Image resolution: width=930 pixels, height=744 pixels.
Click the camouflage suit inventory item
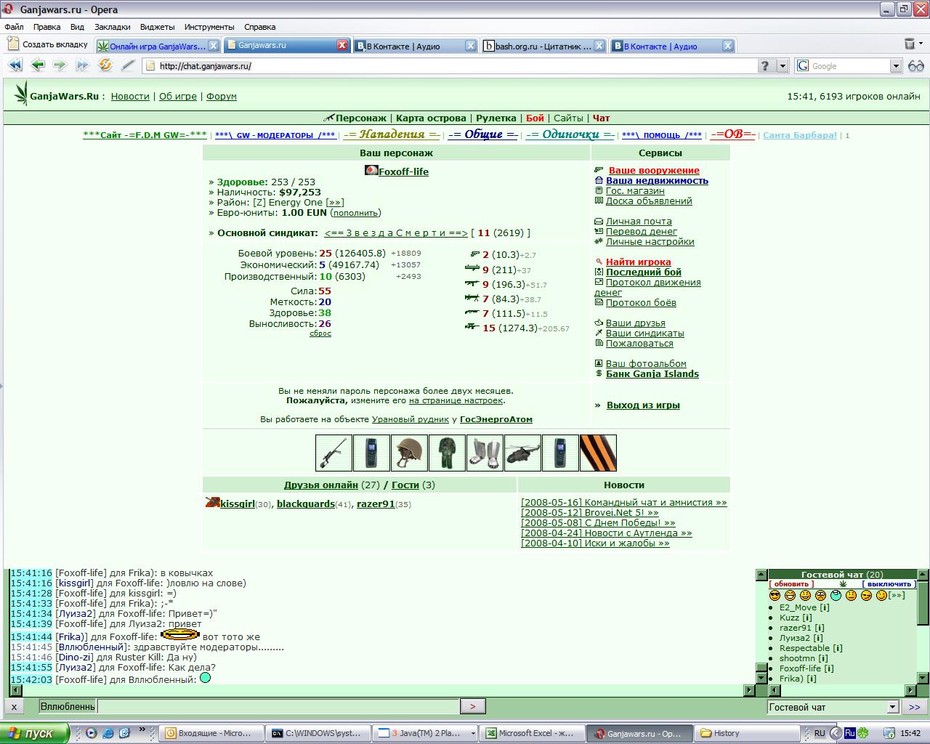coord(447,453)
